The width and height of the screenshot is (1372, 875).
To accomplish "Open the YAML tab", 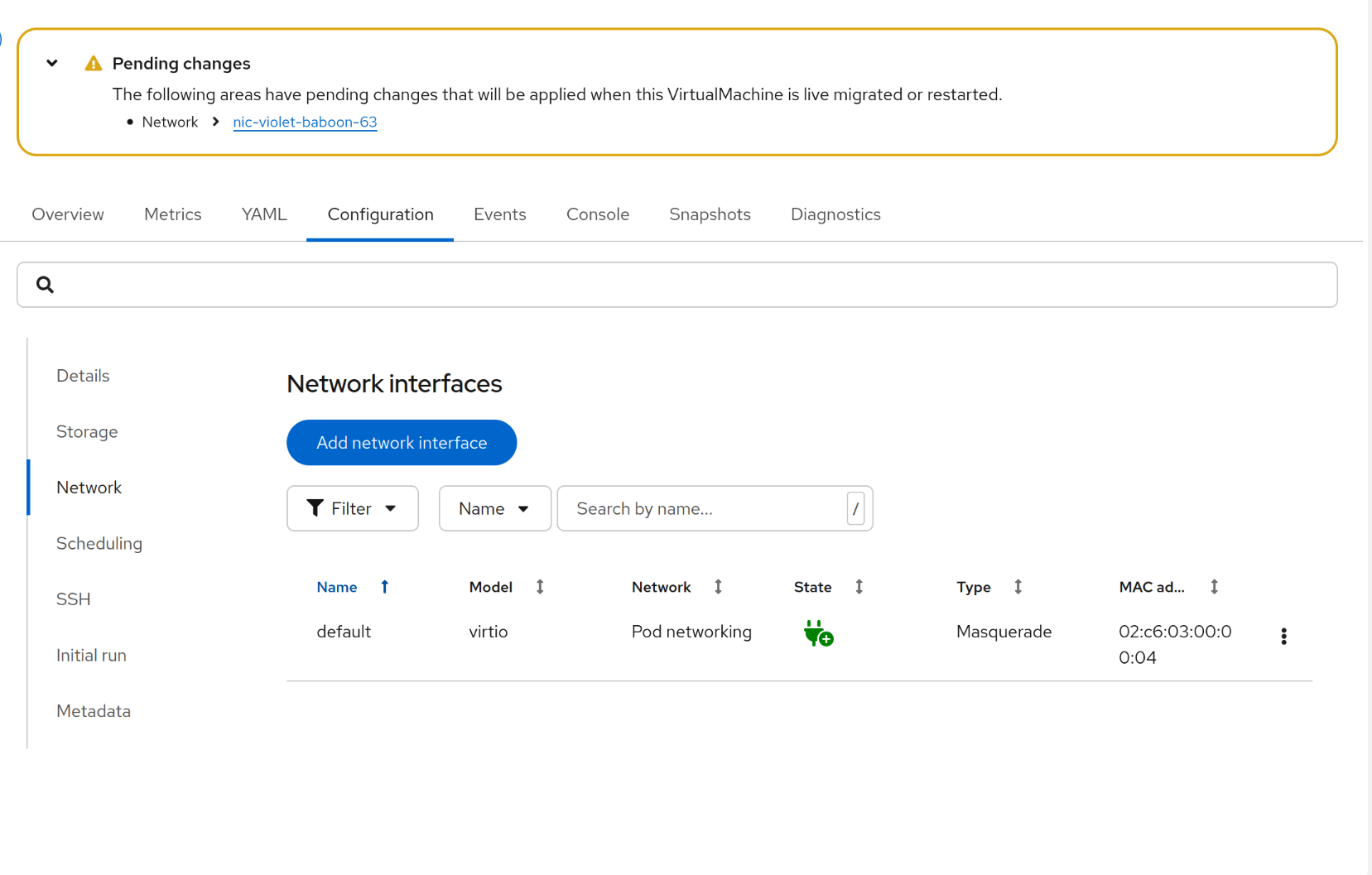I will (264, 214).
